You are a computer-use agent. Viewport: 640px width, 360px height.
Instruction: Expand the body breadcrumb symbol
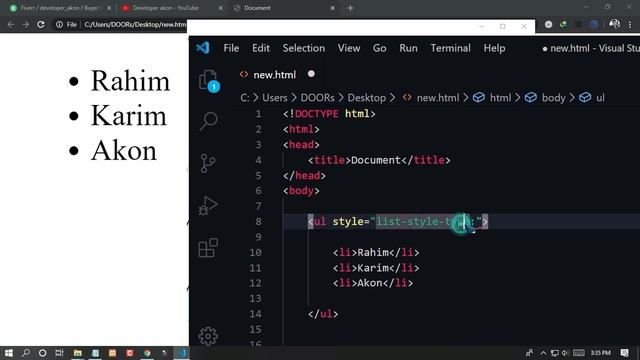tap(553, 98)
